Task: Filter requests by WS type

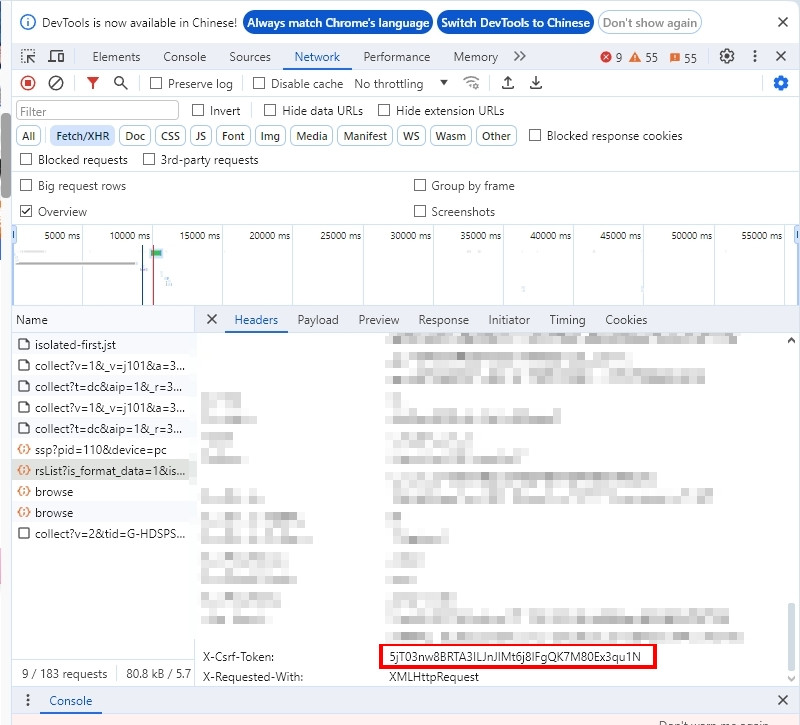Action: (411, 136)
